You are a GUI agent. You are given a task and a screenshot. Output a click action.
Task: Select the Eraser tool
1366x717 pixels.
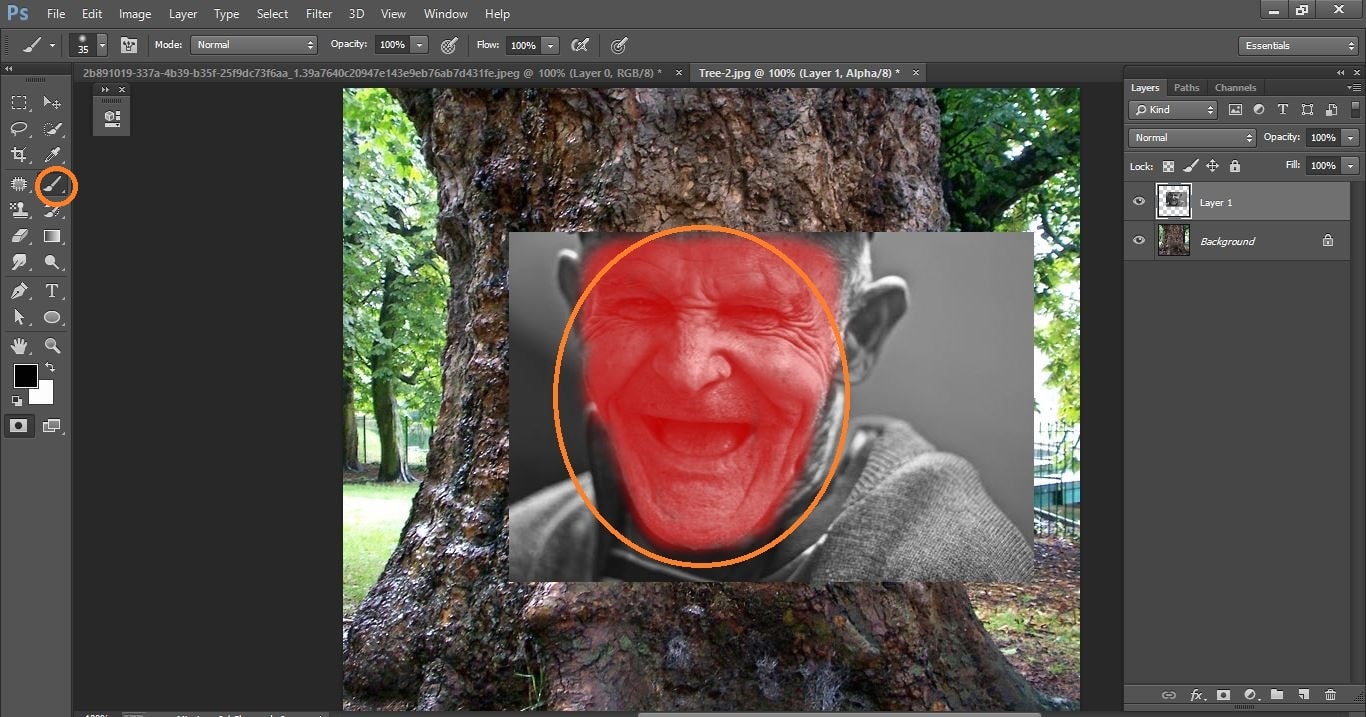[21, 236]
